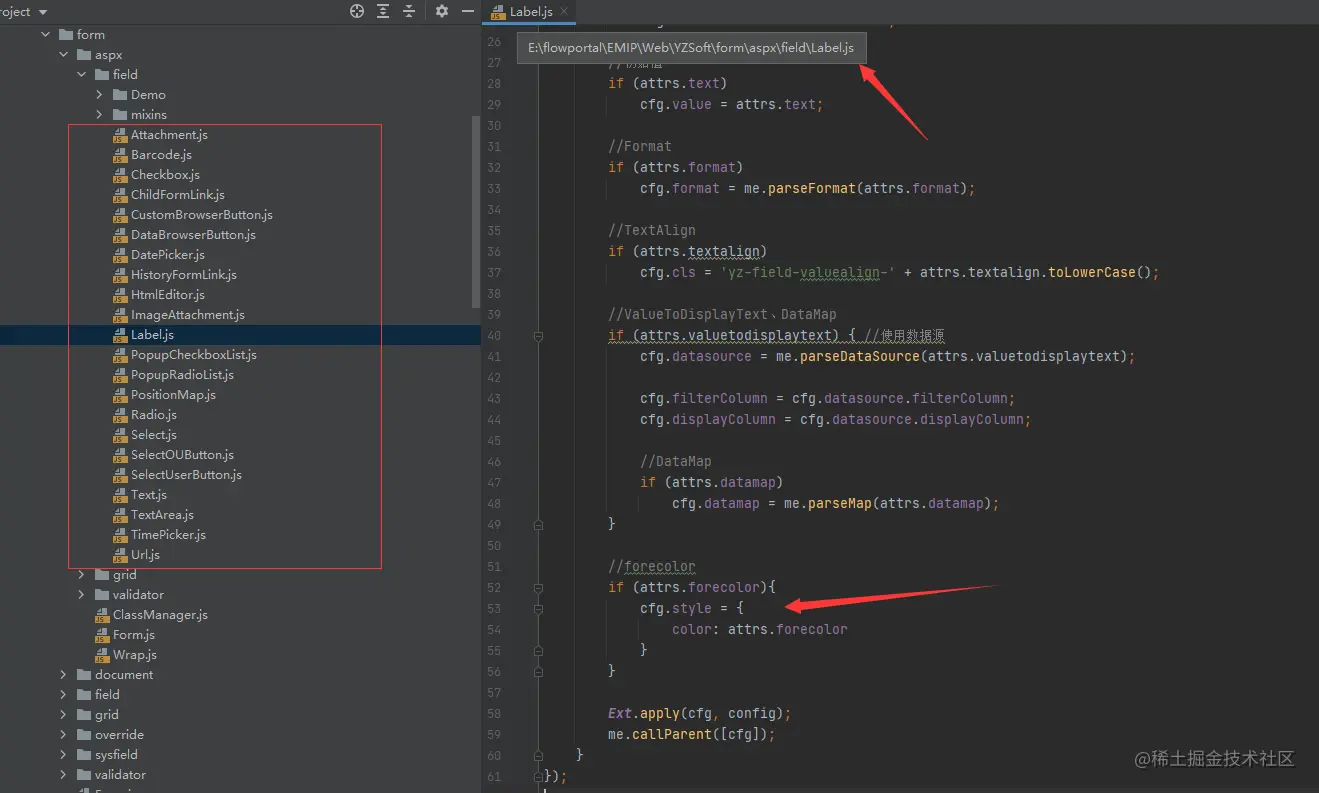The height and width of the screenshot is (793, 1319).
Task: Fold the code block at line 40
Action: tap(538, 336)
